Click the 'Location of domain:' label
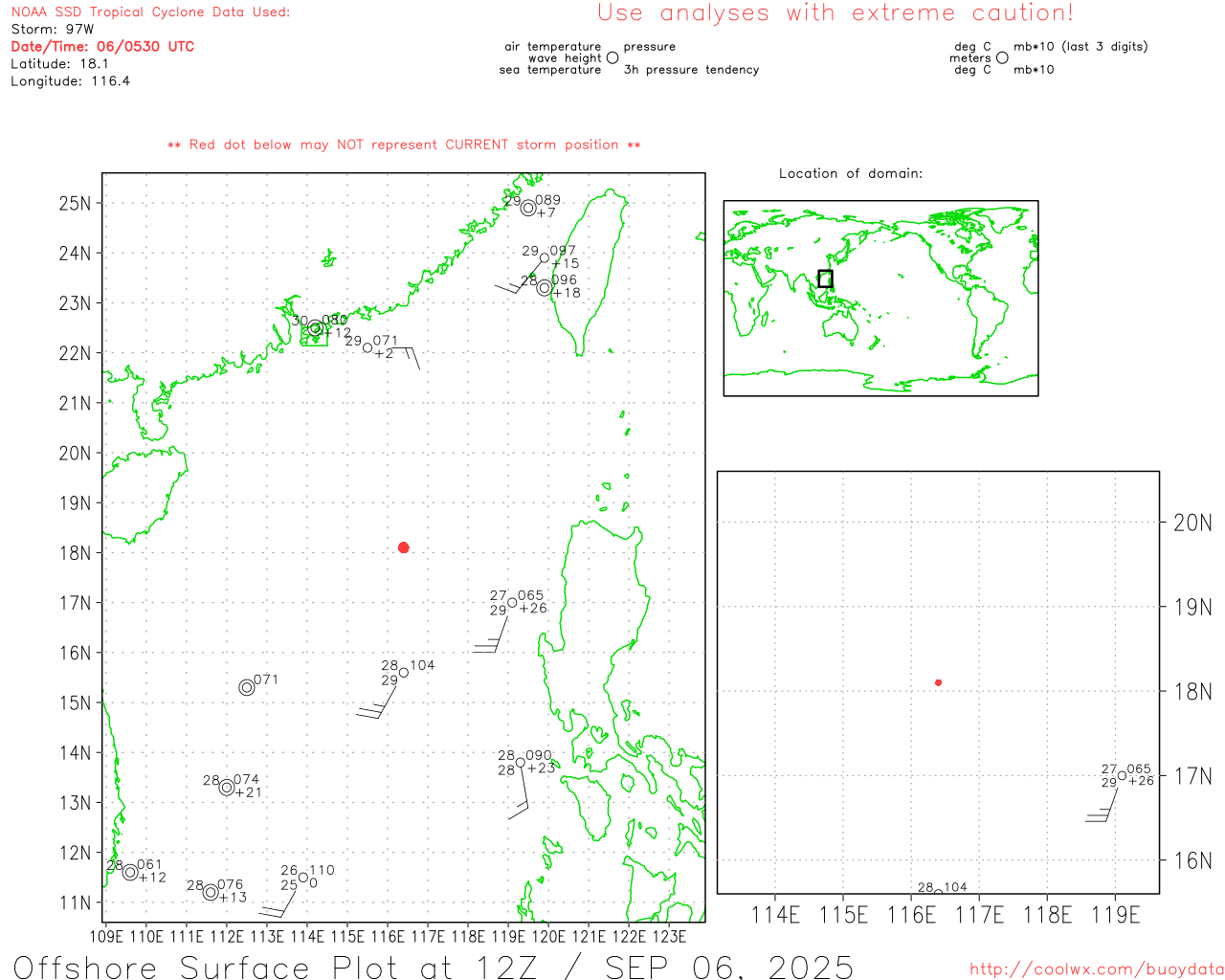This screenshot has height=980, width=1225. tap(851, 173)
